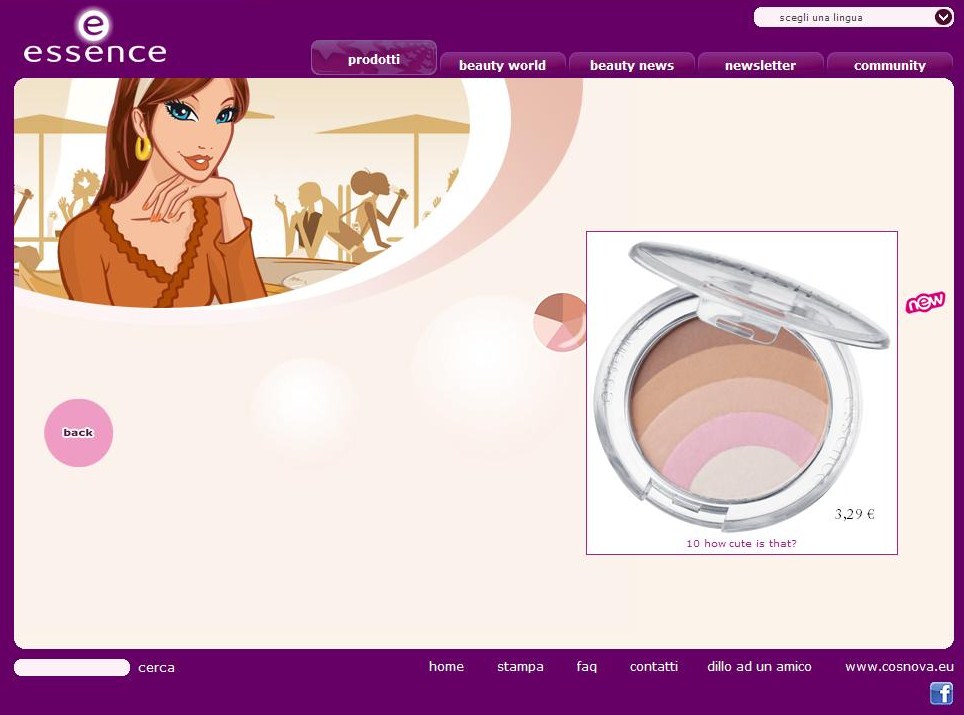
Task: Focus the search input field
Action: tap(72, 668)
